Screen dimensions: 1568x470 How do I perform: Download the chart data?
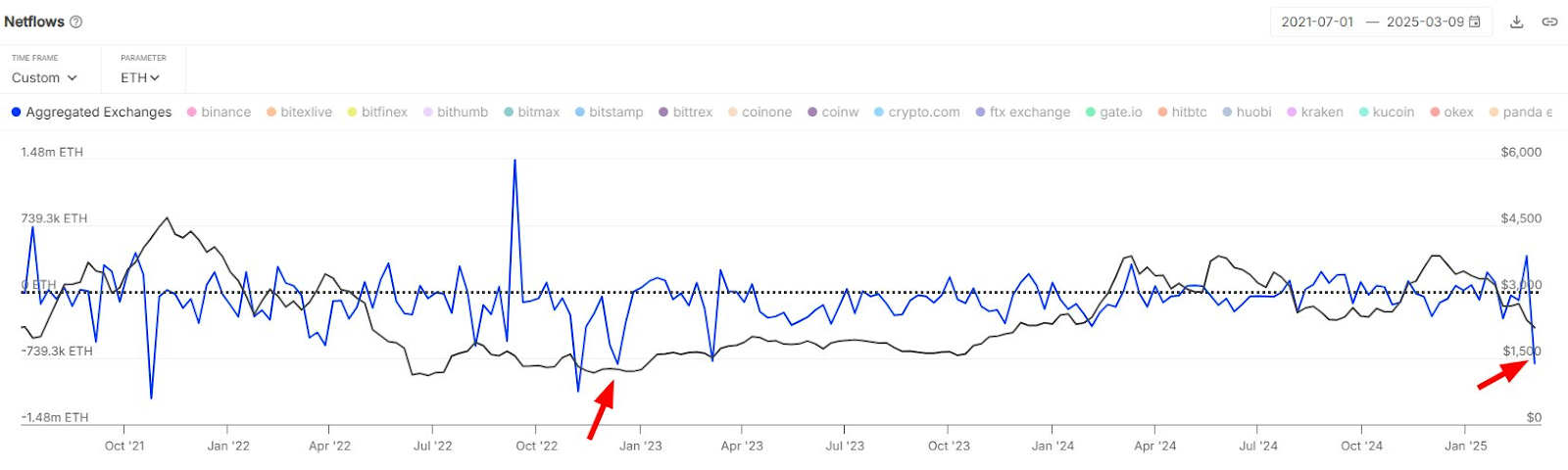(1516, 22)
